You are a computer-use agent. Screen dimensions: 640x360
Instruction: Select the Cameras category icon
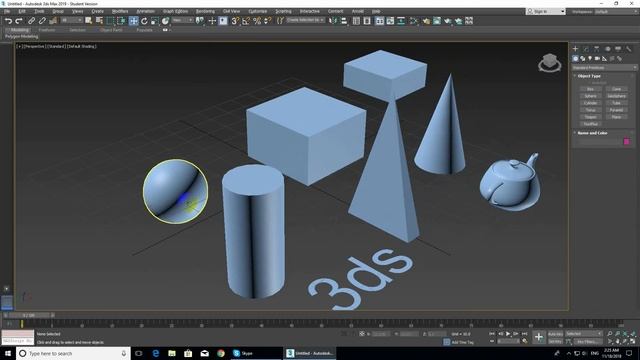[x=597, y=59]
